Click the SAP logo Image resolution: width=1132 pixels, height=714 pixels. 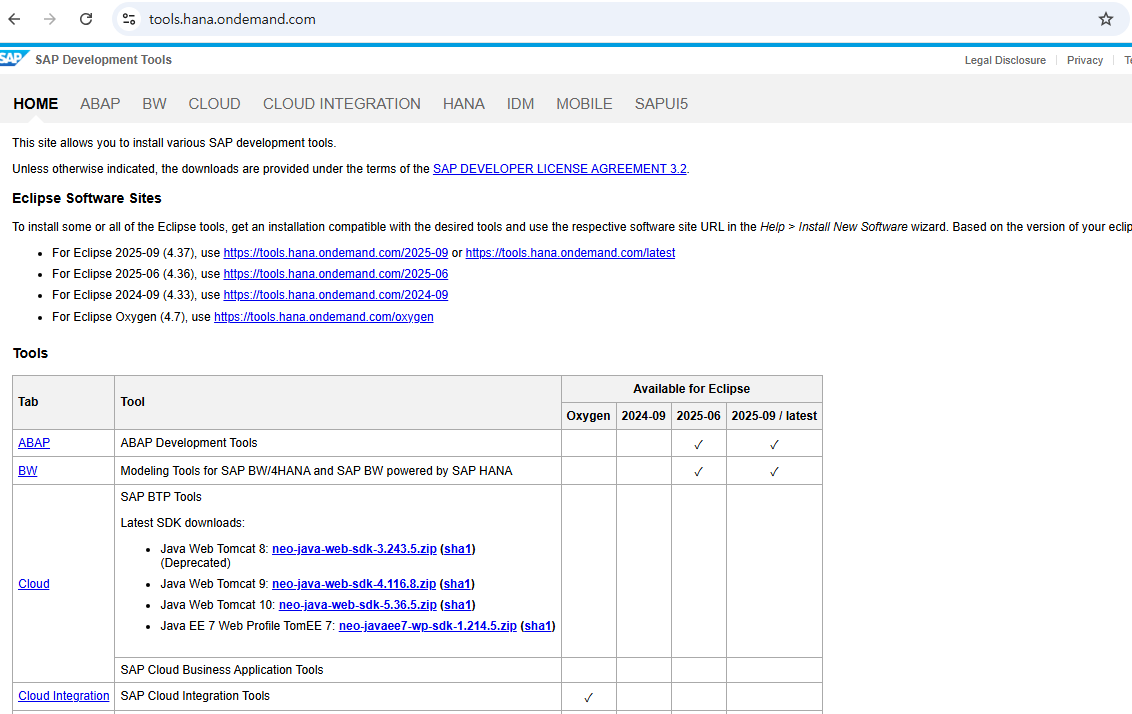pos(14,58)
